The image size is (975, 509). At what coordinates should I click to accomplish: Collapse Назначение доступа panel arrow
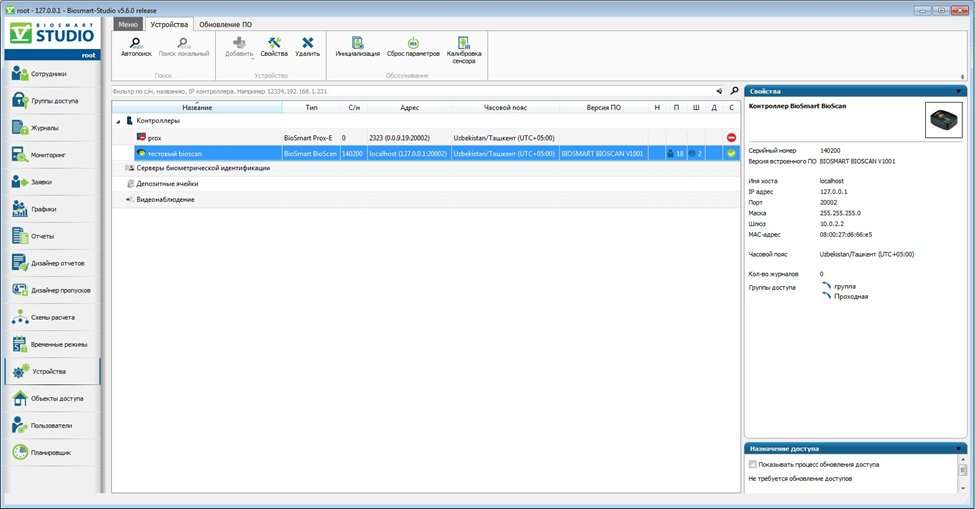[x=959, y=449]
